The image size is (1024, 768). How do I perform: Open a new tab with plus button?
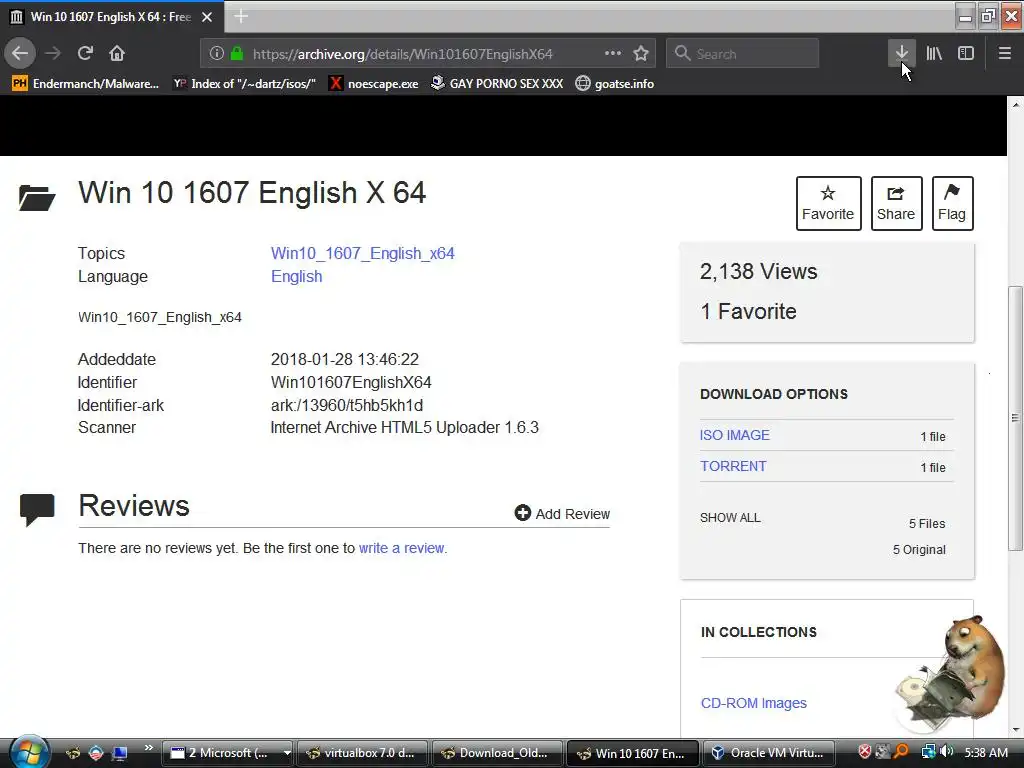240,16
